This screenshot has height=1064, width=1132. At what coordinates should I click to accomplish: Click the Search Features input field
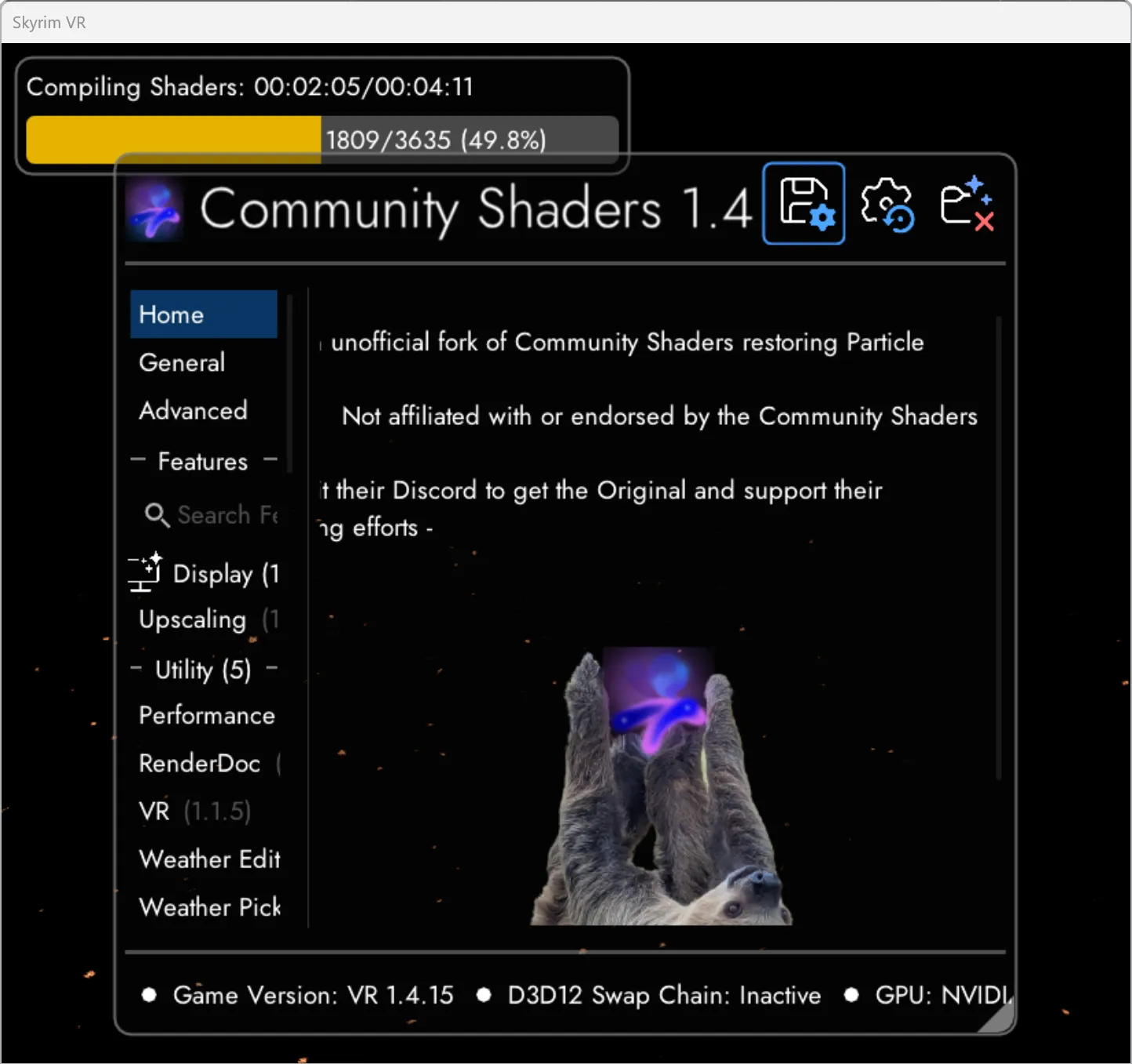click(227, 515)
